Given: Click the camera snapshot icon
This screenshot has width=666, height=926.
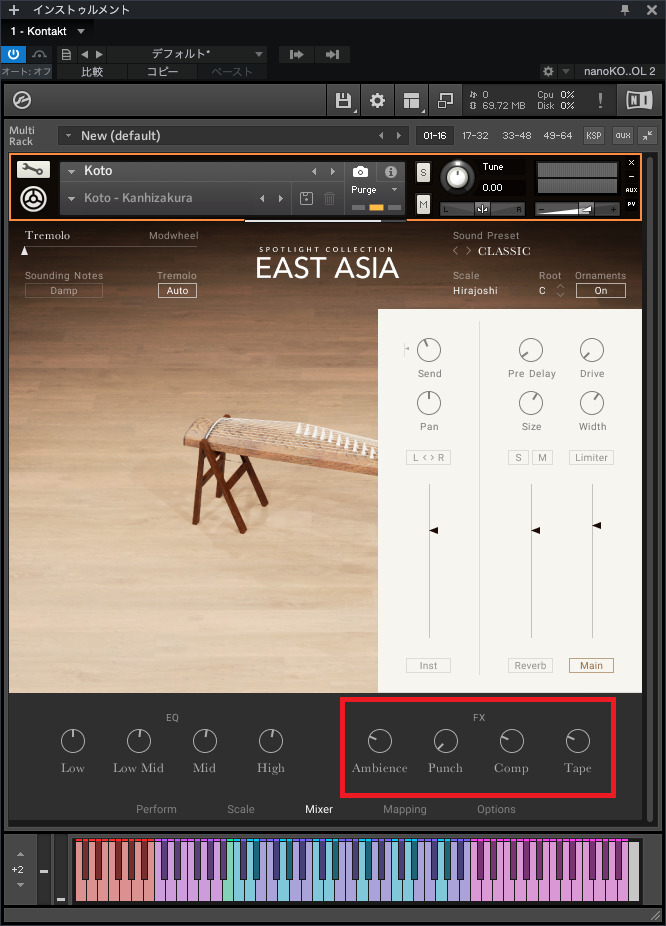Looking at the screenshot, I should [x=361, y=172].
